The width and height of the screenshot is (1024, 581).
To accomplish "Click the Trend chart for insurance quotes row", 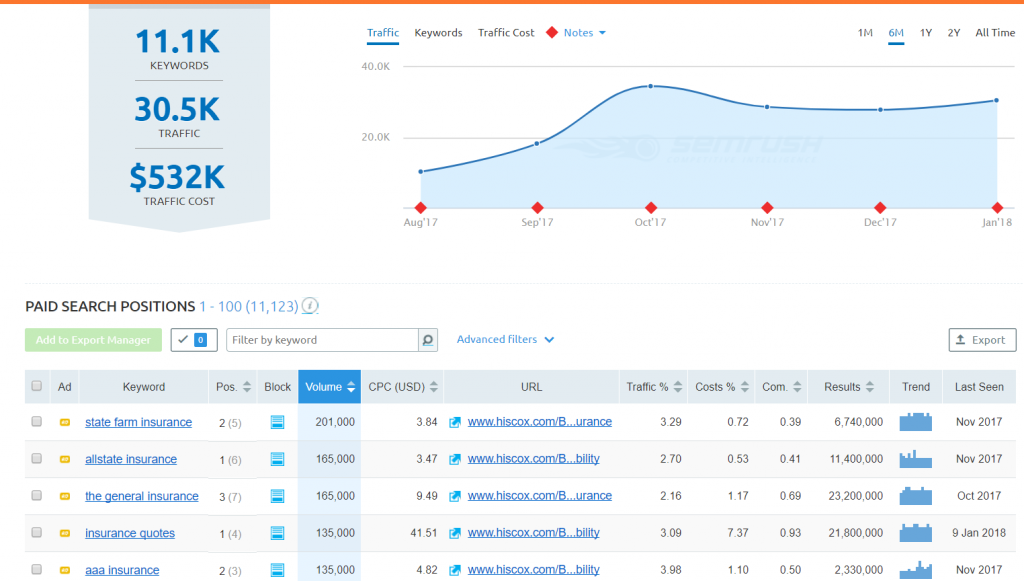I will click(915, 532).
